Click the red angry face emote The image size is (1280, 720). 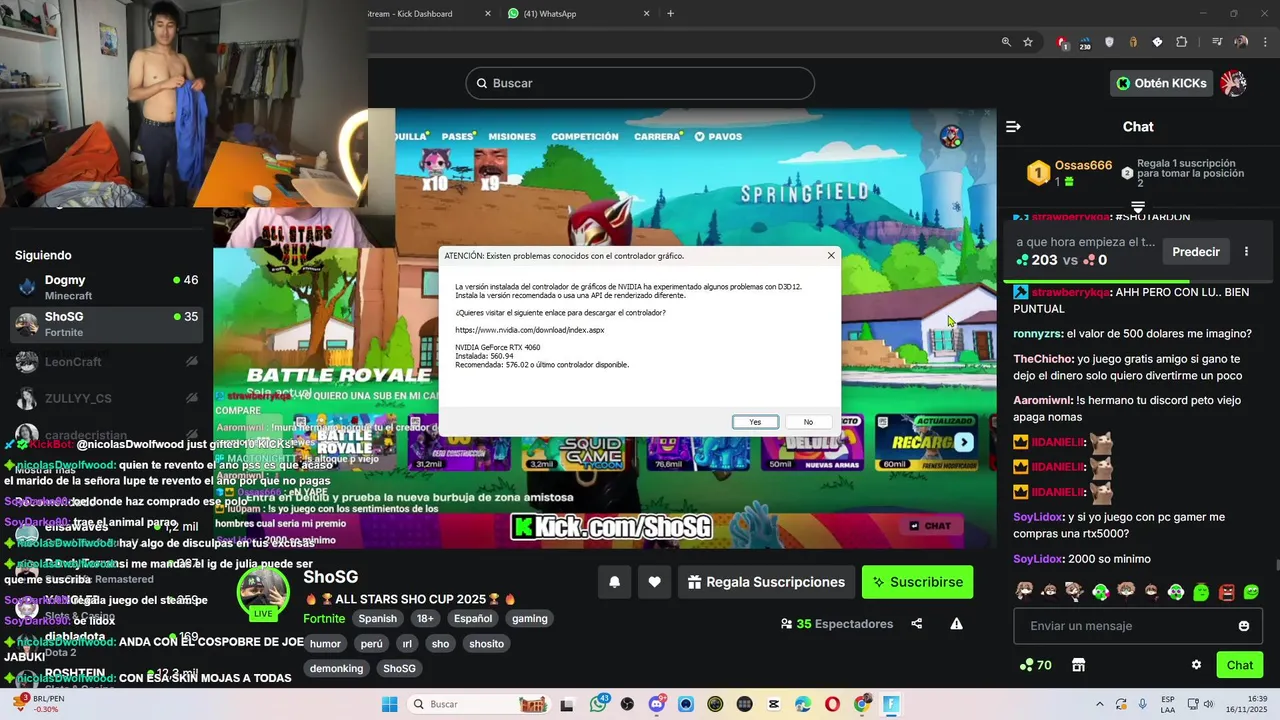[1226, 592]
